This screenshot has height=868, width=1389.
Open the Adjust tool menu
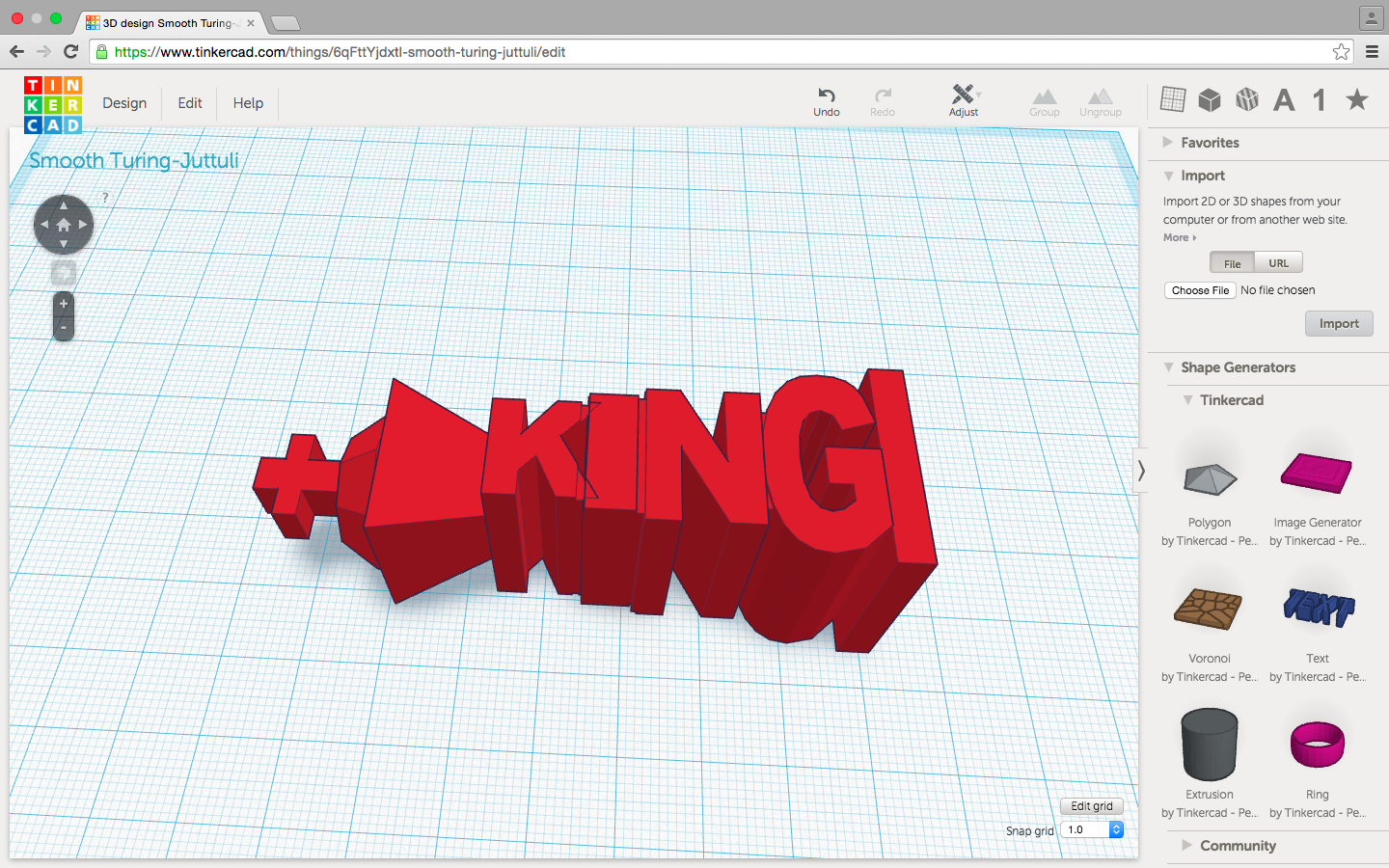(964, 101)
